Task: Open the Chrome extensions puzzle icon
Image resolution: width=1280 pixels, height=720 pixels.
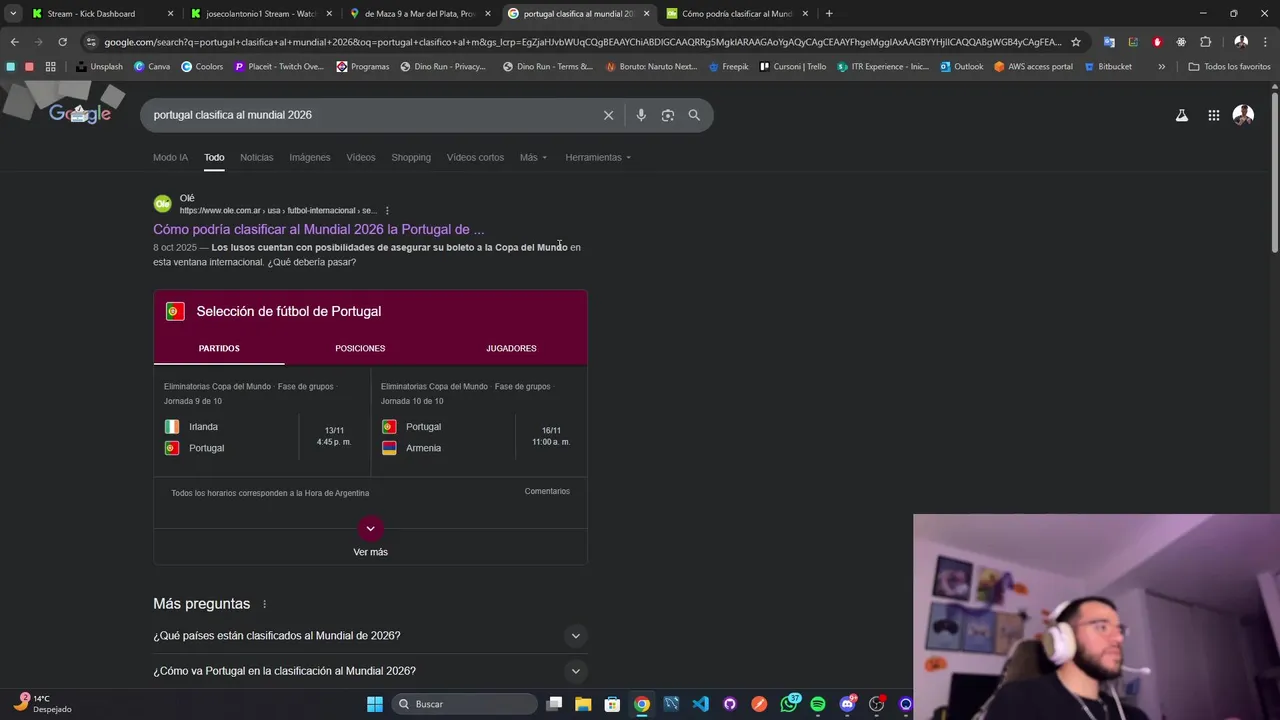Action: click(x=1205, y=42)
